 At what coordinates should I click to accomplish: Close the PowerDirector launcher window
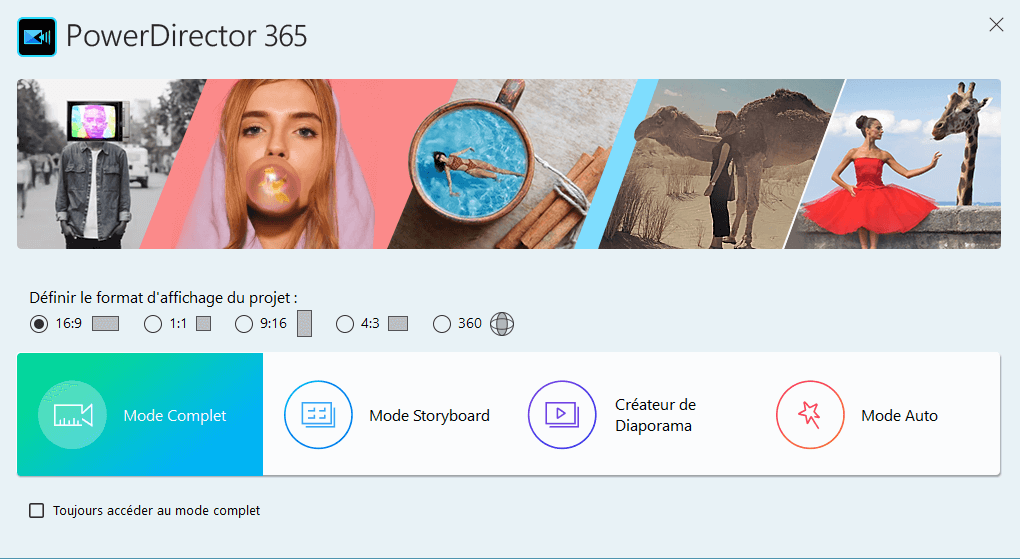click(996, 25)
